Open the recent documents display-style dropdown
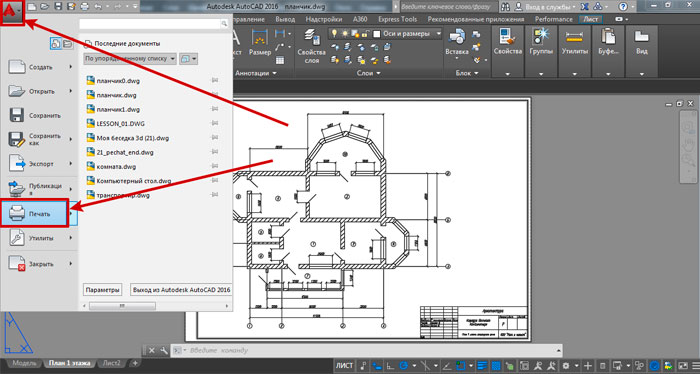The height and width of the screenshot is (374, 700). point(188,58)
